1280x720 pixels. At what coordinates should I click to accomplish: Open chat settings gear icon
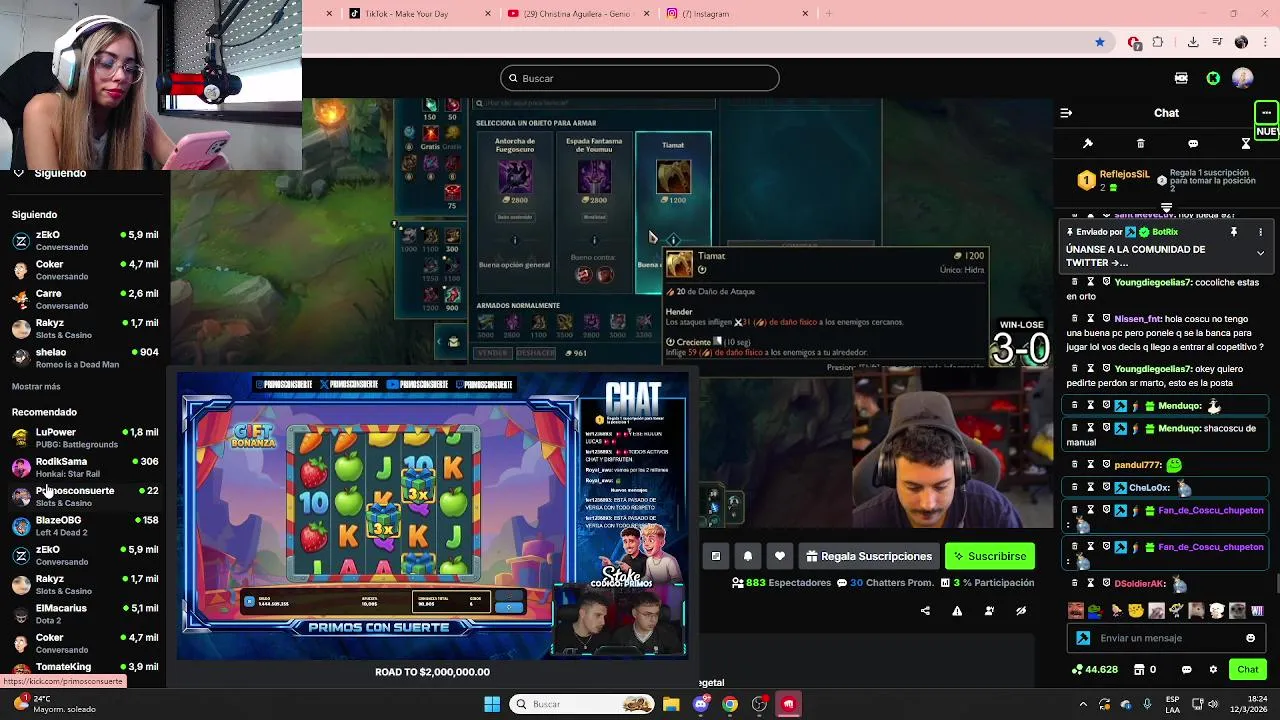coord(1213,670)
